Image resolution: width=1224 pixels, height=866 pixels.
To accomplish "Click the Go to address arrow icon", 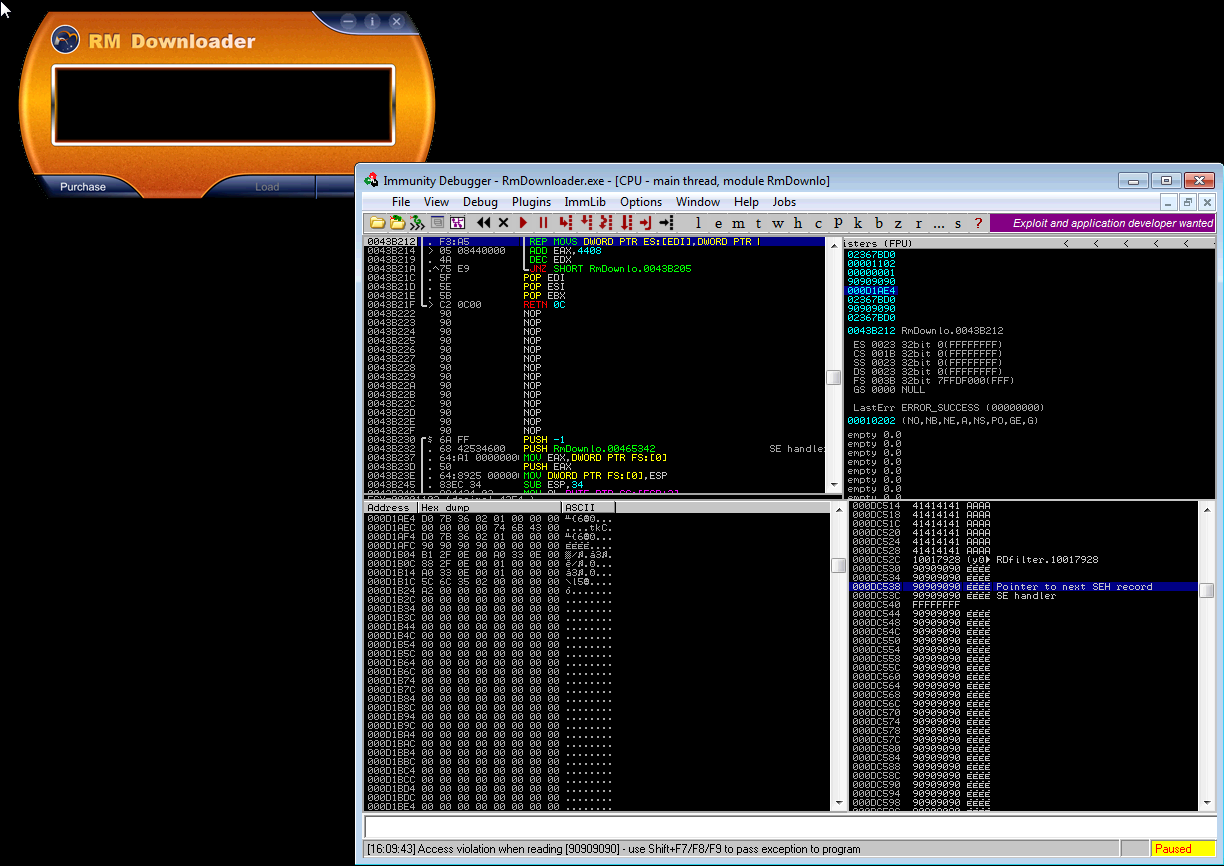I will click(666, 222).
